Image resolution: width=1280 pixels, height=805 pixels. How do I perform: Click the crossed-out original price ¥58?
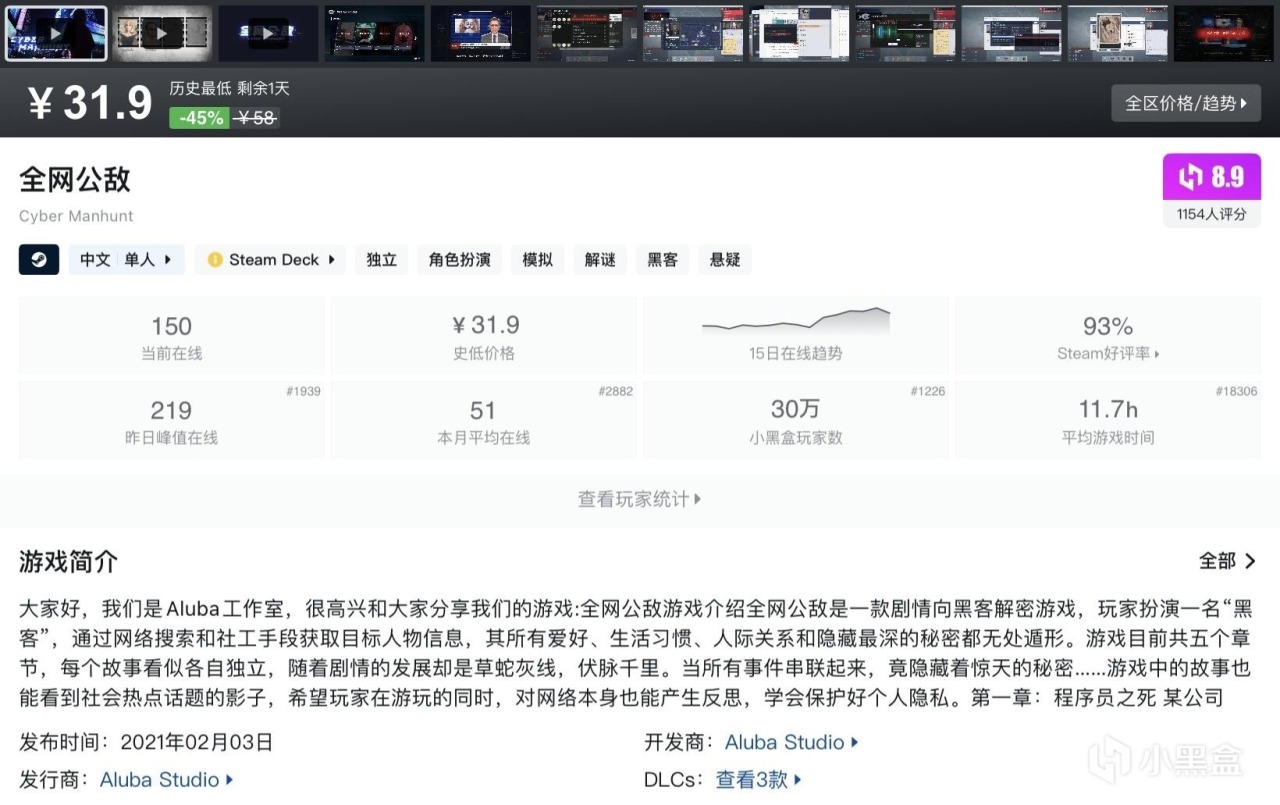(256, 118)
